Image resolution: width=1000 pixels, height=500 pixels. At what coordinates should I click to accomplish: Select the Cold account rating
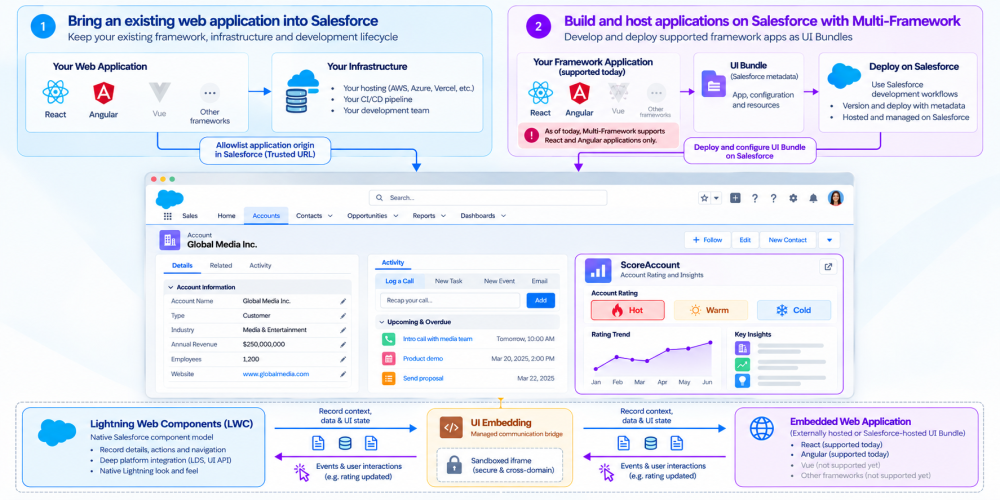click(x=794, y=311)
